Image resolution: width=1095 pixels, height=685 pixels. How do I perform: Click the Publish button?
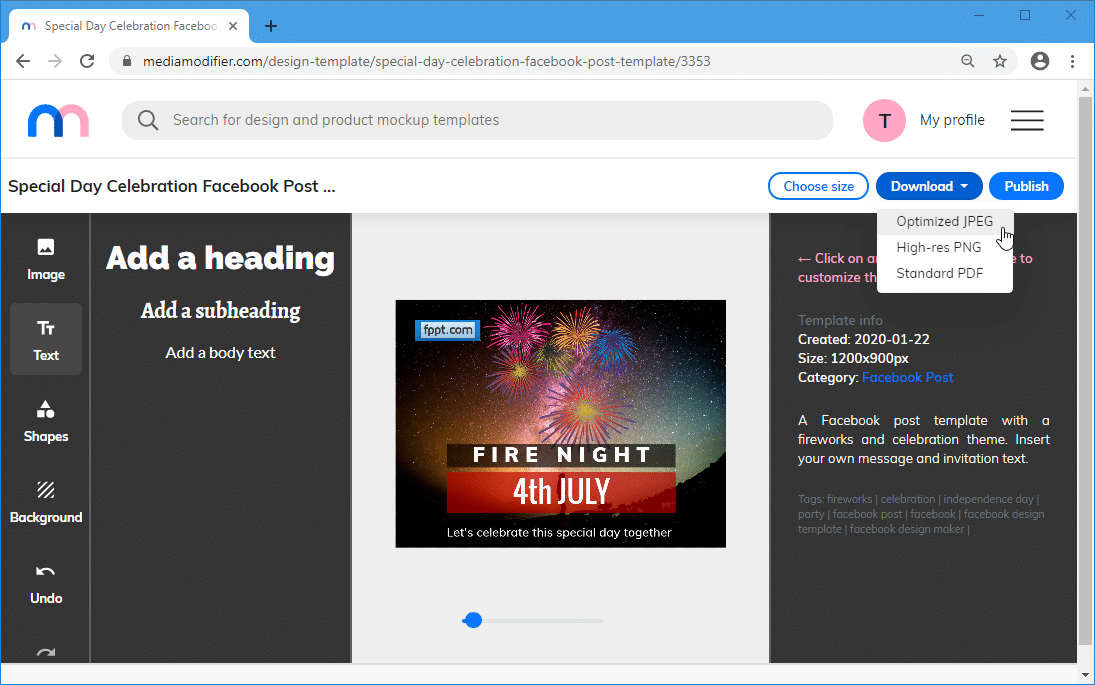[x=1026, y=186]
